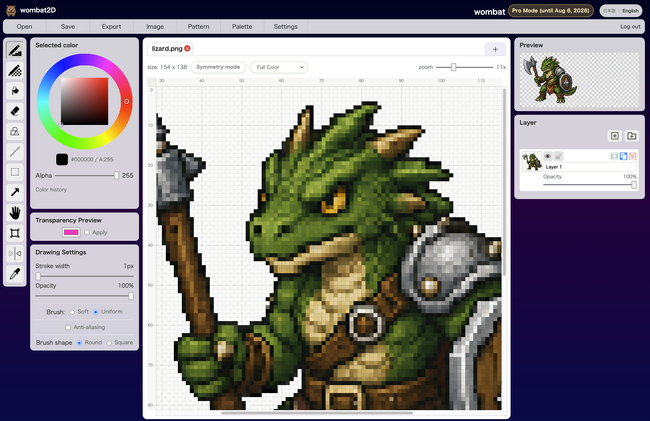Click the green merge icon on Layer 1
Viewport: 650px width, 421px height.
click(x=614, y=156)
